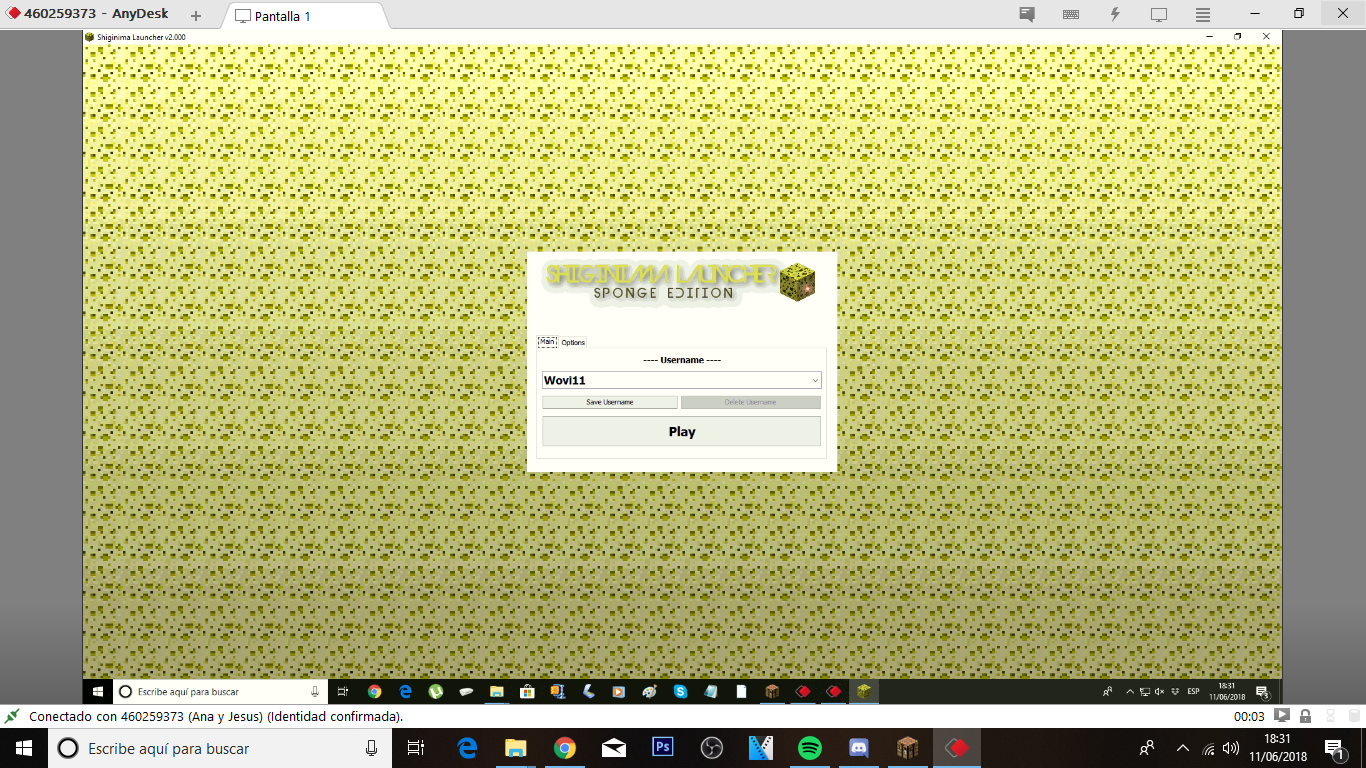The image size is (1366, 768).
Task: Click the Save Username button
Action: 609,402
